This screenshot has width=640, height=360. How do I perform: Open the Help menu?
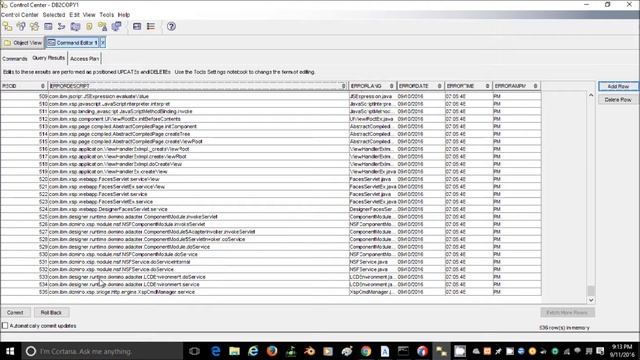[124, 15]
